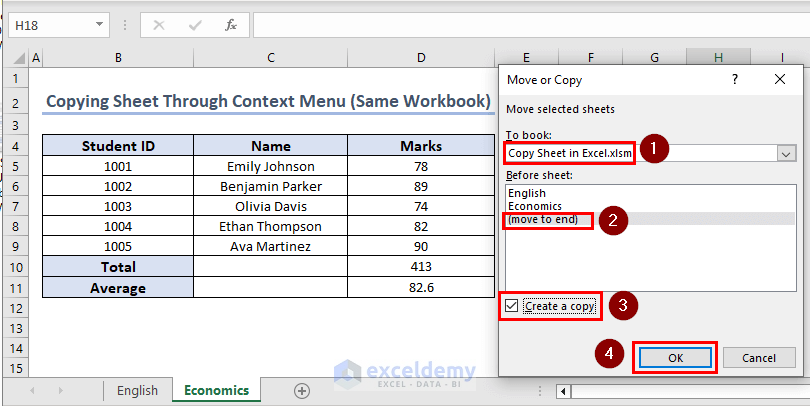Close the Move or Copy dialog
Screen dimensions: 810x406
780,80
